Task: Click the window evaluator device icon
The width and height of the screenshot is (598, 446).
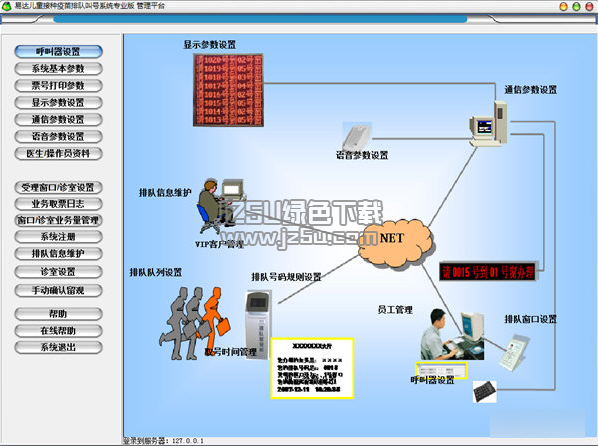Action: click(514, 353)
